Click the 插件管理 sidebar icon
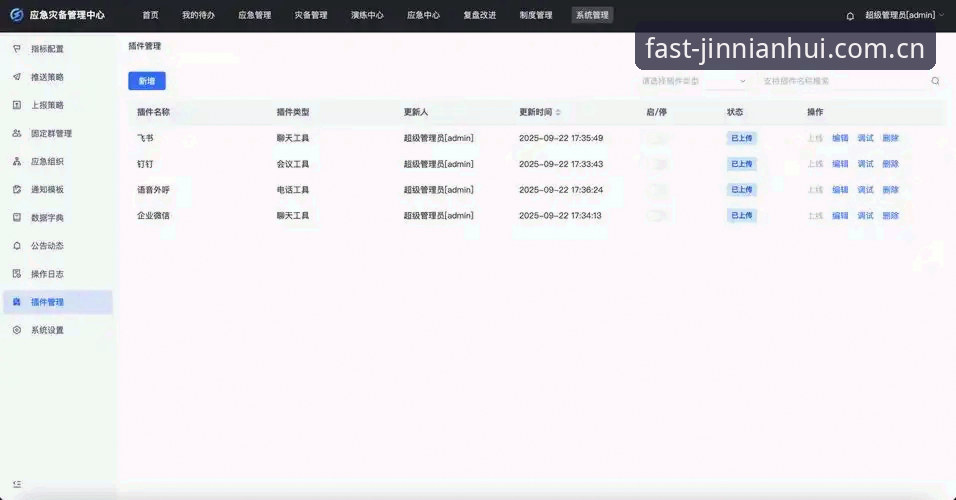The width and height of the screenshot is (956, 500). pos(17,302)
